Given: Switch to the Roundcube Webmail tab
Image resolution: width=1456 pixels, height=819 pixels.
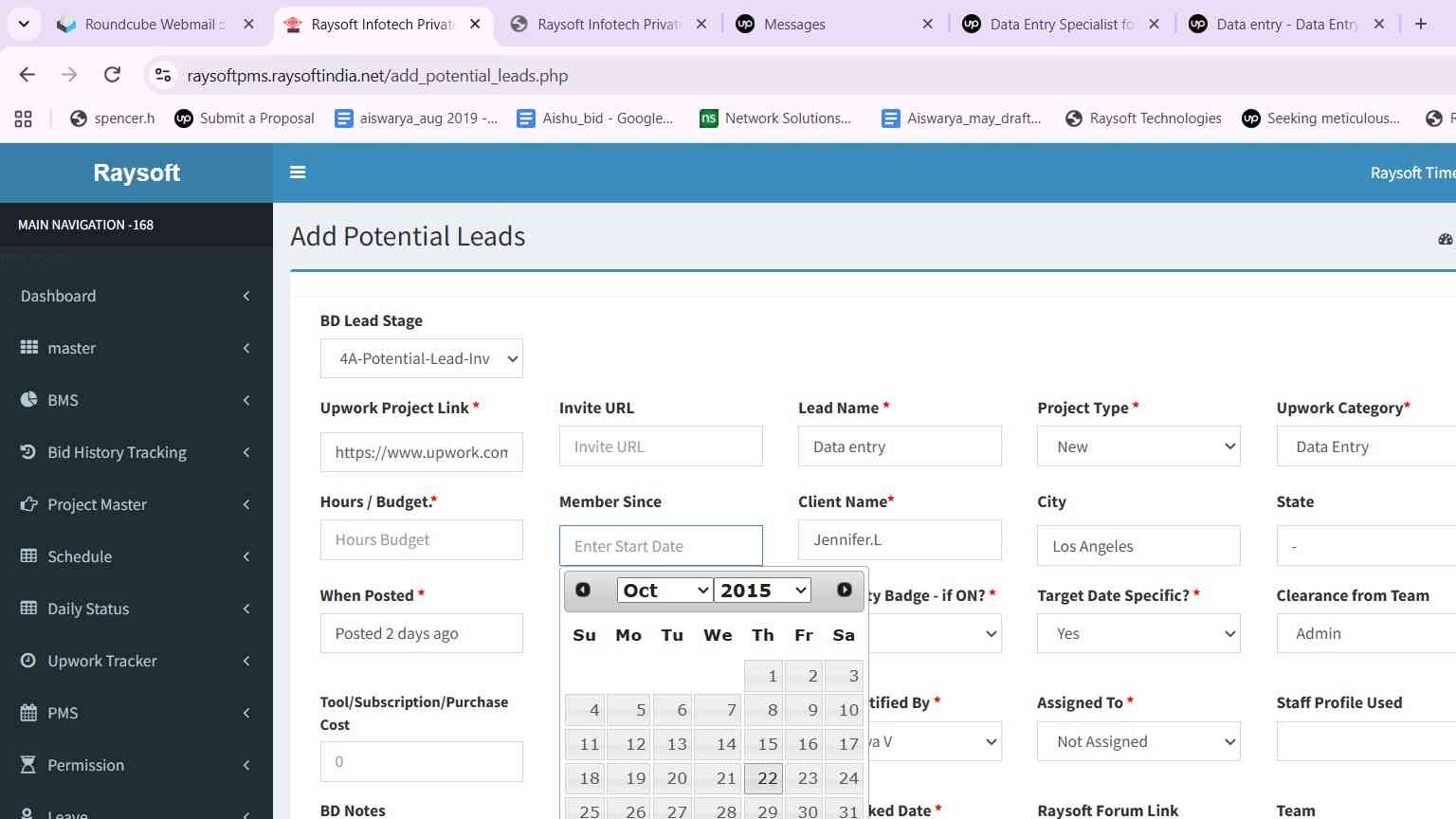Looking at the screenshot, I should tap(155, 24).
